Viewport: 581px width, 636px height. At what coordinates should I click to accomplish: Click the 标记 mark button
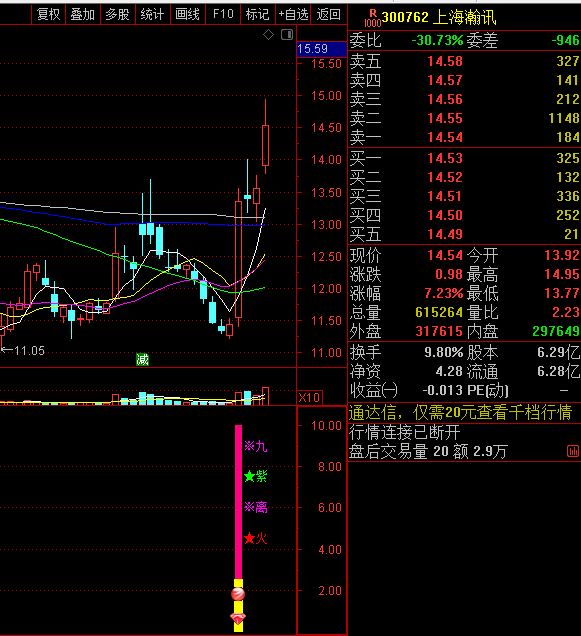click(x=258, y=15)
